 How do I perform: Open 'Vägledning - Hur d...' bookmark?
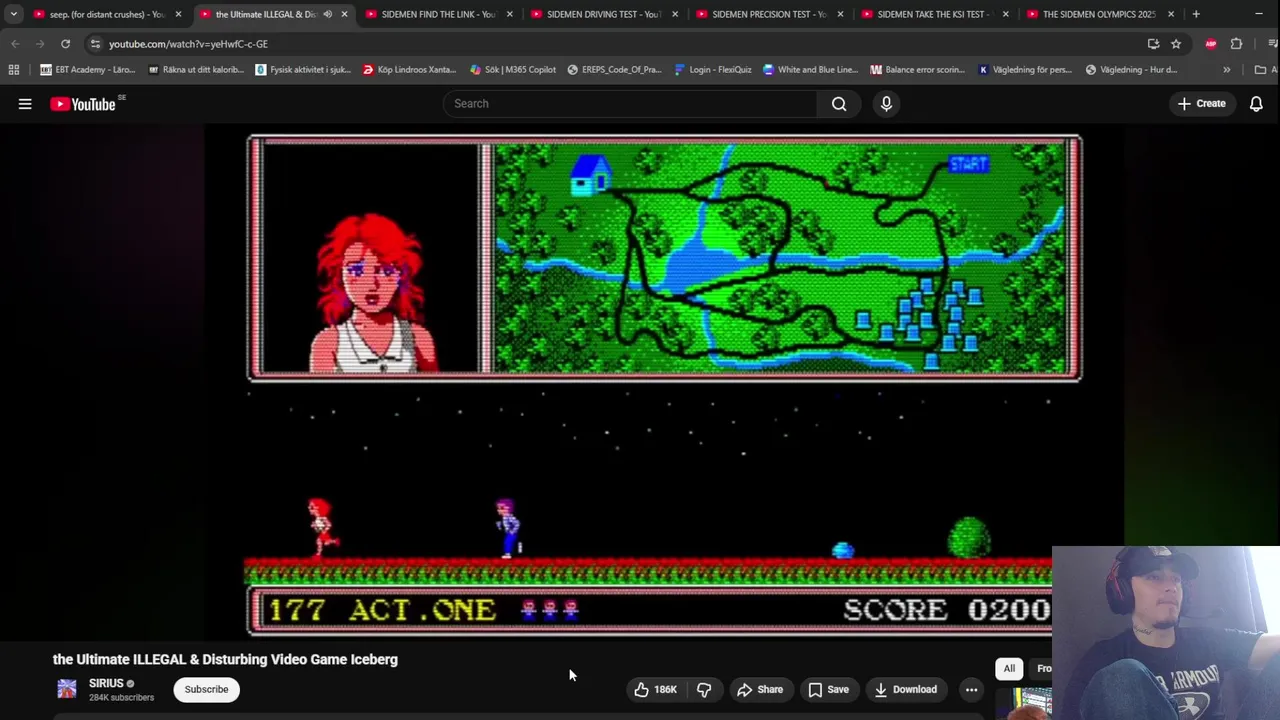pyautogui.click(x=1131, y=70)
